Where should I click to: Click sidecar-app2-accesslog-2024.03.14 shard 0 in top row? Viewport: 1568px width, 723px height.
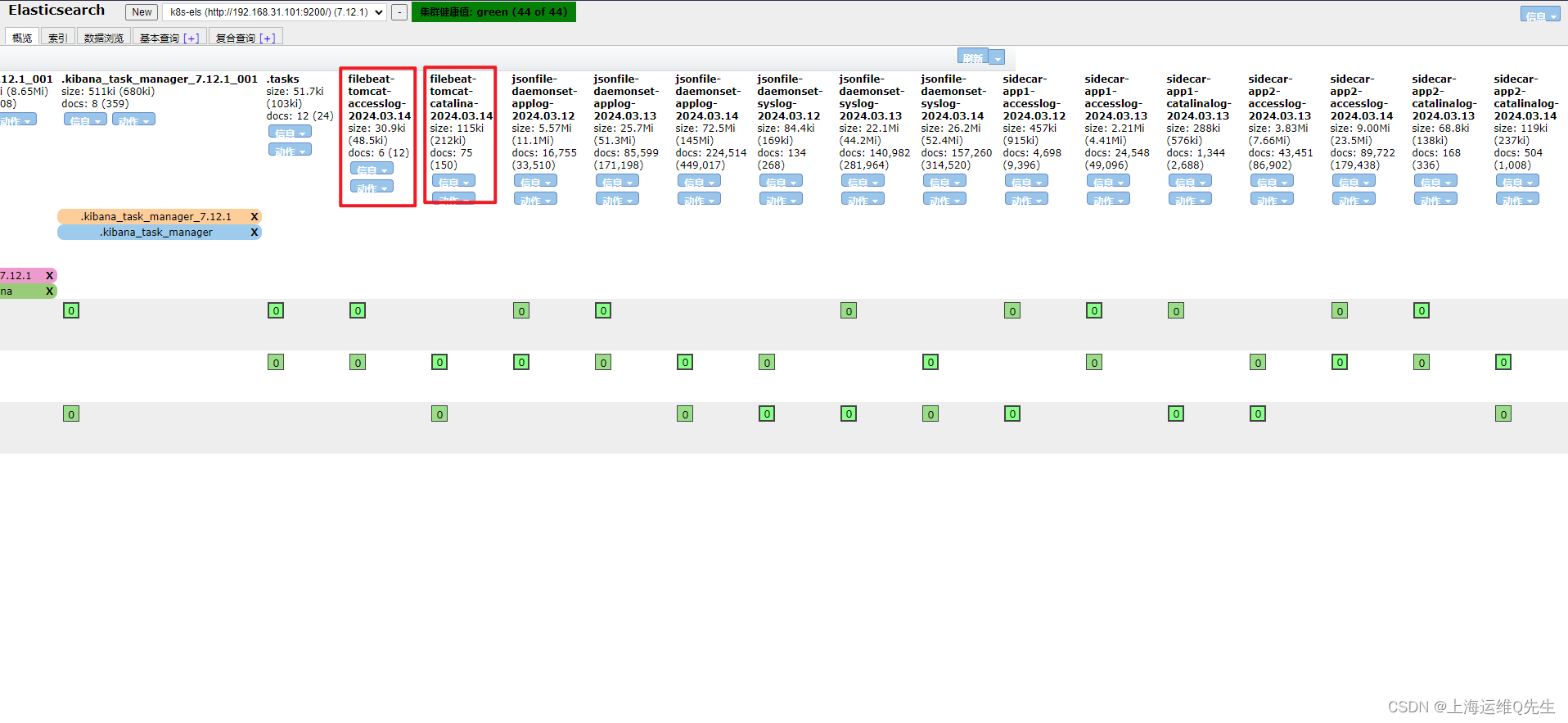coord(1340,310)
